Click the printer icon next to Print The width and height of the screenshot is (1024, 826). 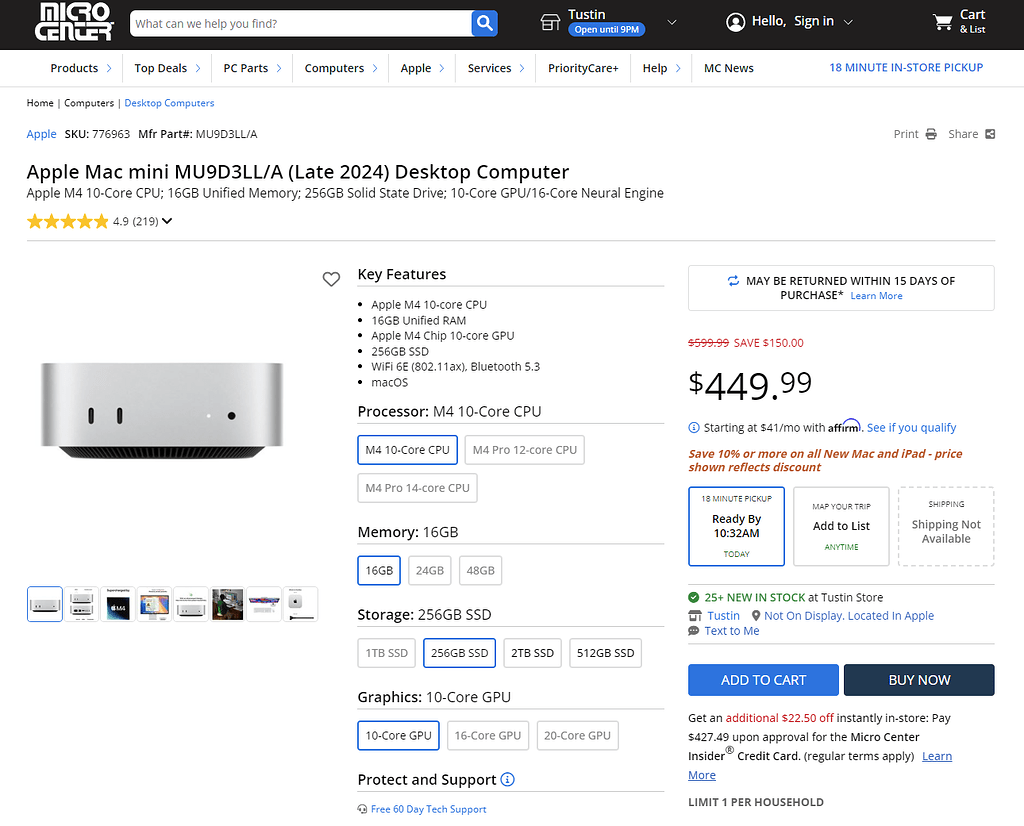(931, 134)
